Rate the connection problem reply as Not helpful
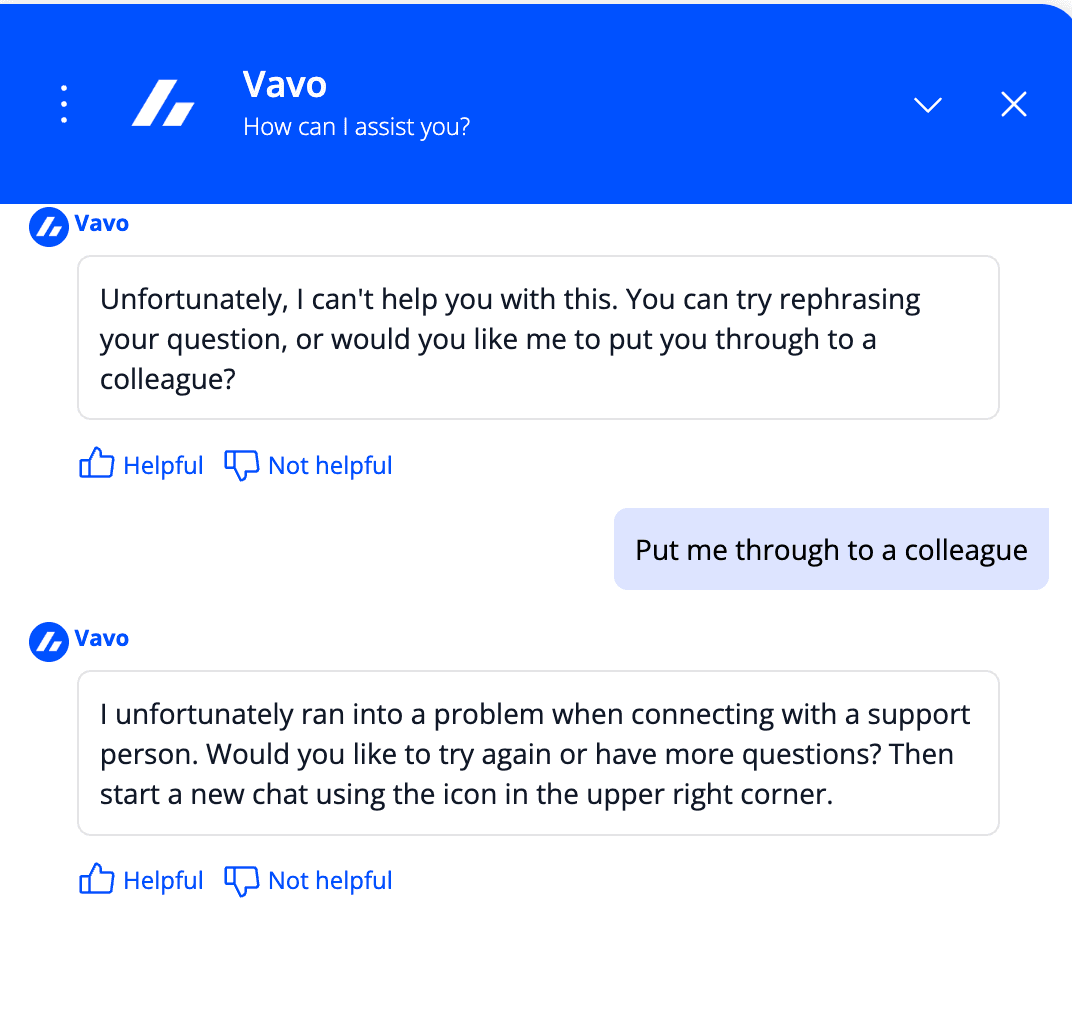 pyautogui.click(x=330, y=880)
